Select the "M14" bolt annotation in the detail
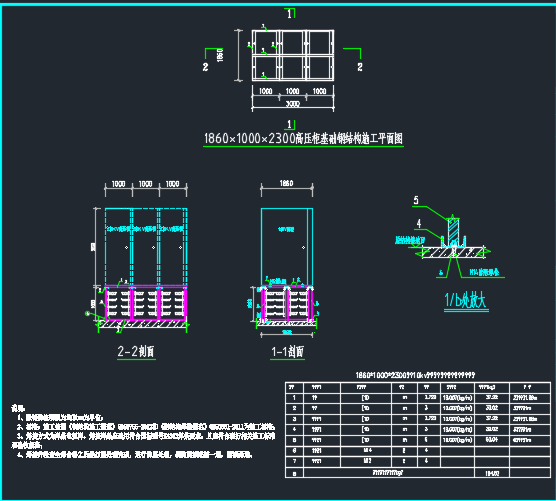556x501 pixels. click(x=484, y=272)
